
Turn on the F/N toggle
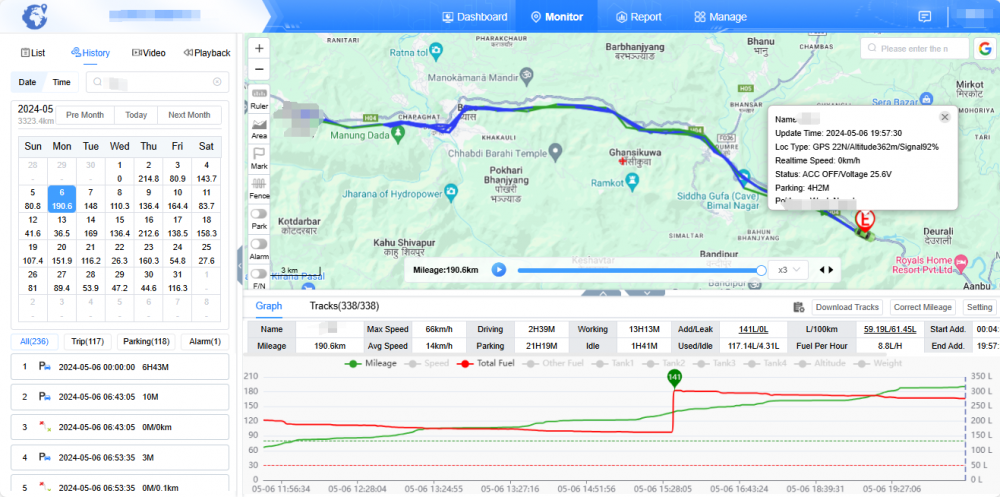tap(259, 273)
